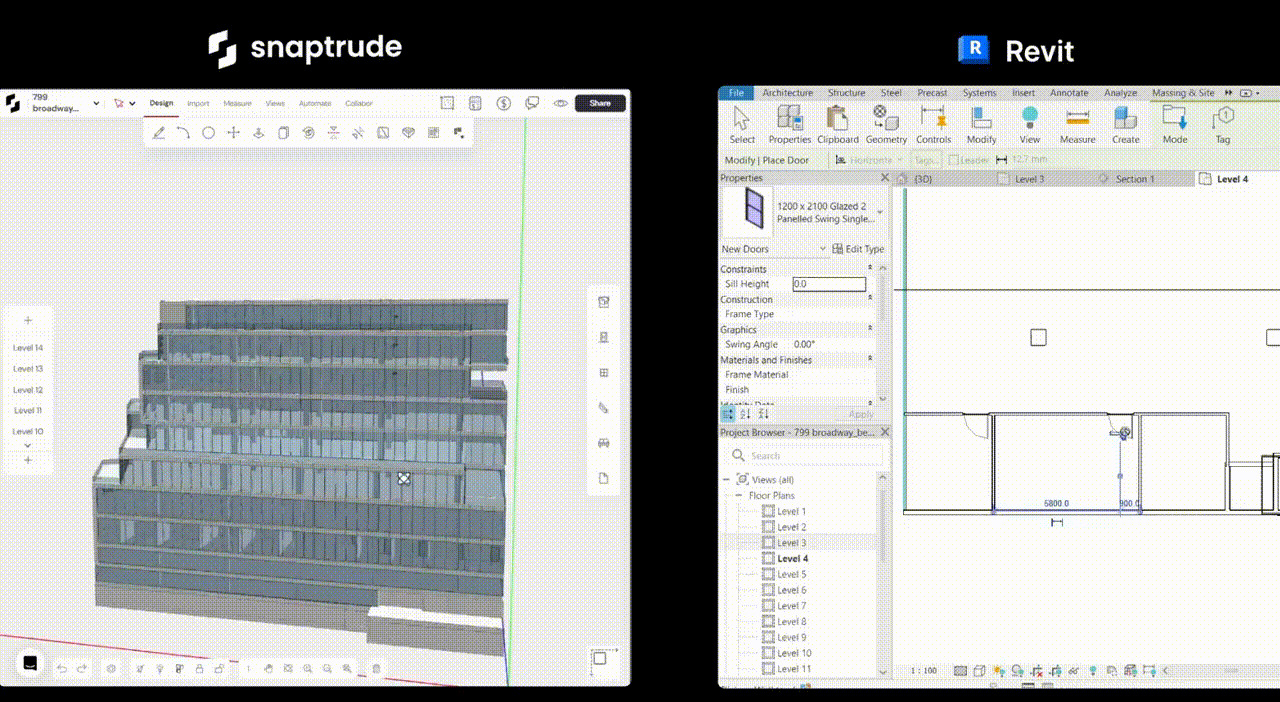The image size is (1280, 702).
Task: Open the New Doors filter dropdown
Action: pyautogui.click(x=823, y=249)
